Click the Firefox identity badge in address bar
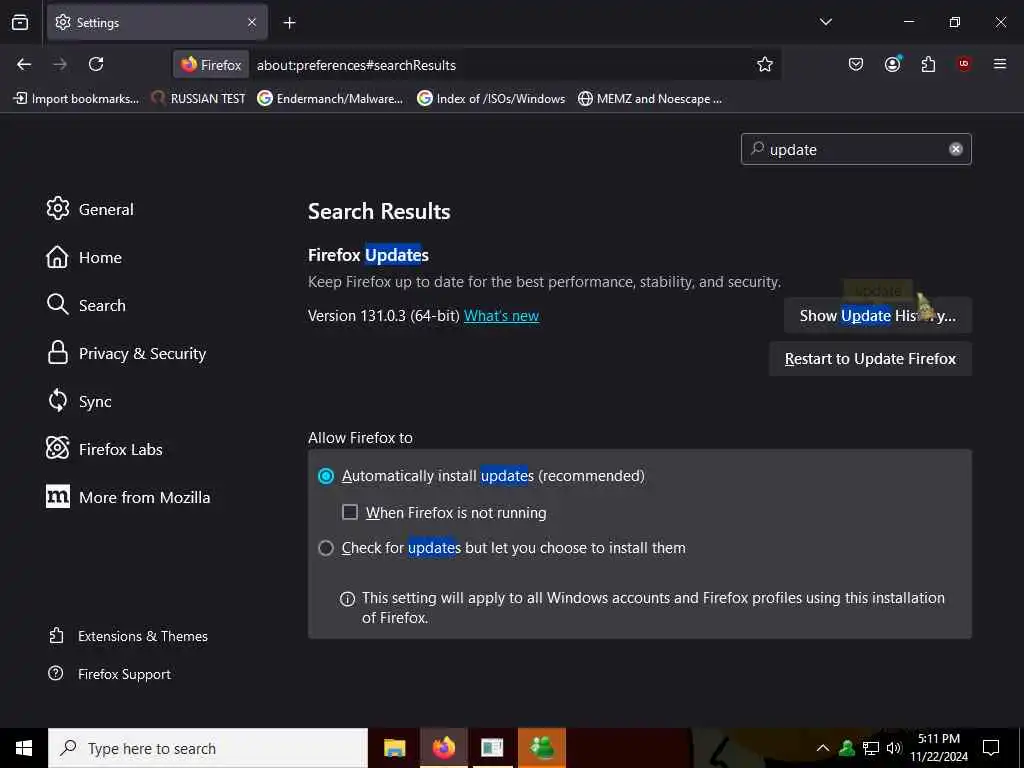Screen dimensions: 1024x768 click(211, 65)
